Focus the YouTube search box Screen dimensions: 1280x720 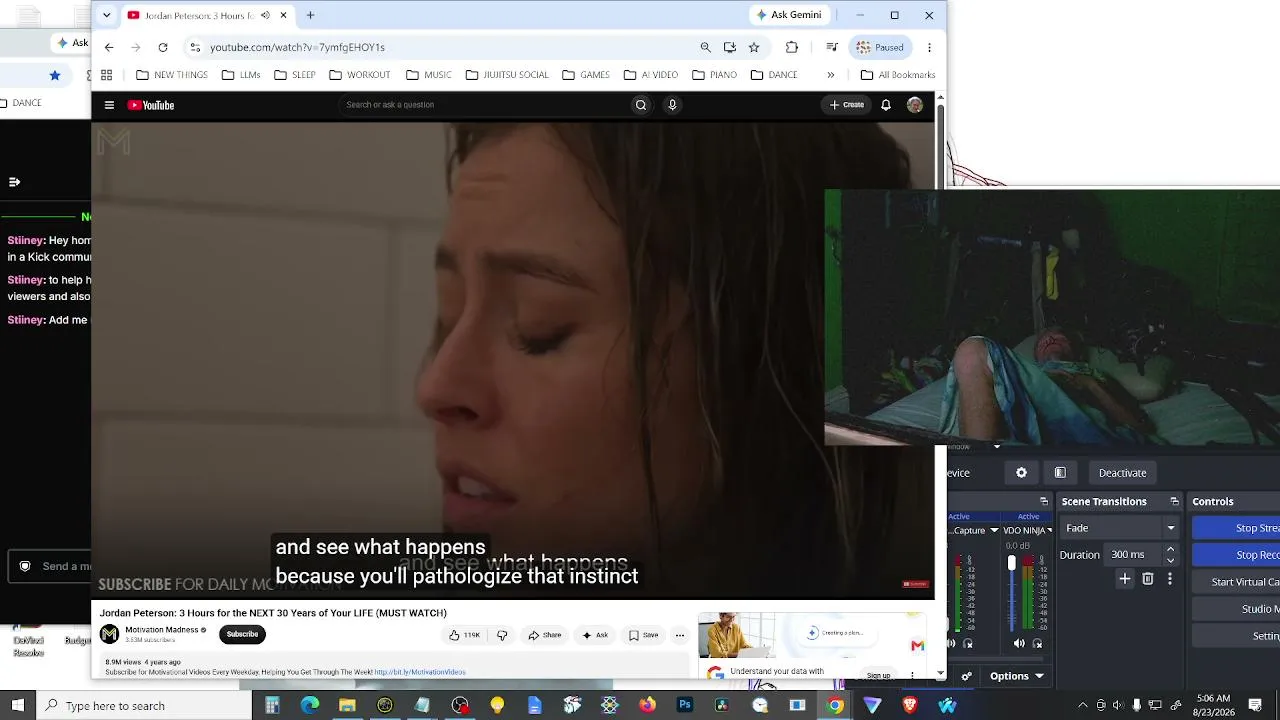(x=484, y=105)
